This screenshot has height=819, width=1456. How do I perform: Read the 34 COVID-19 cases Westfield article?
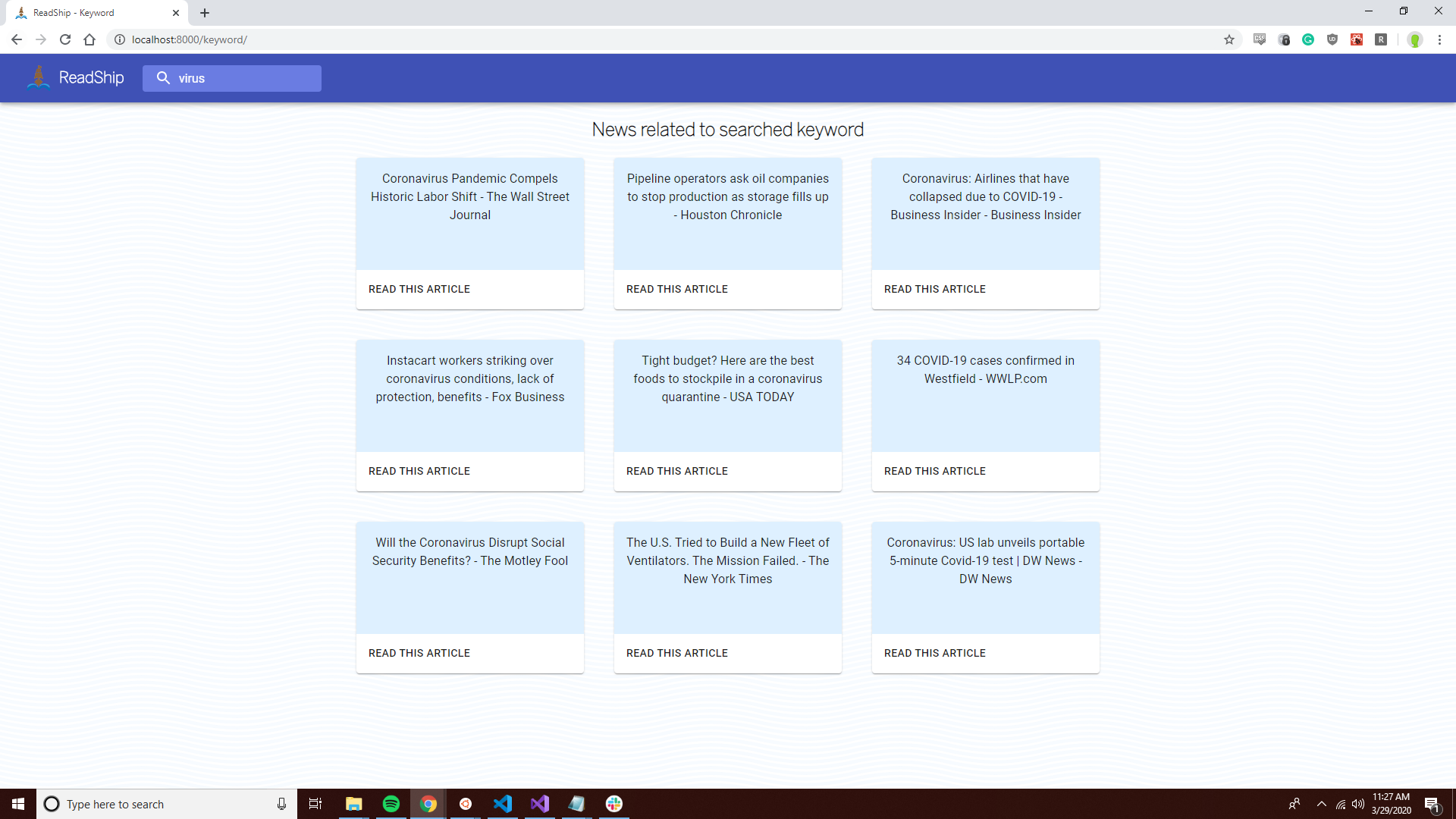pos(935,471)
